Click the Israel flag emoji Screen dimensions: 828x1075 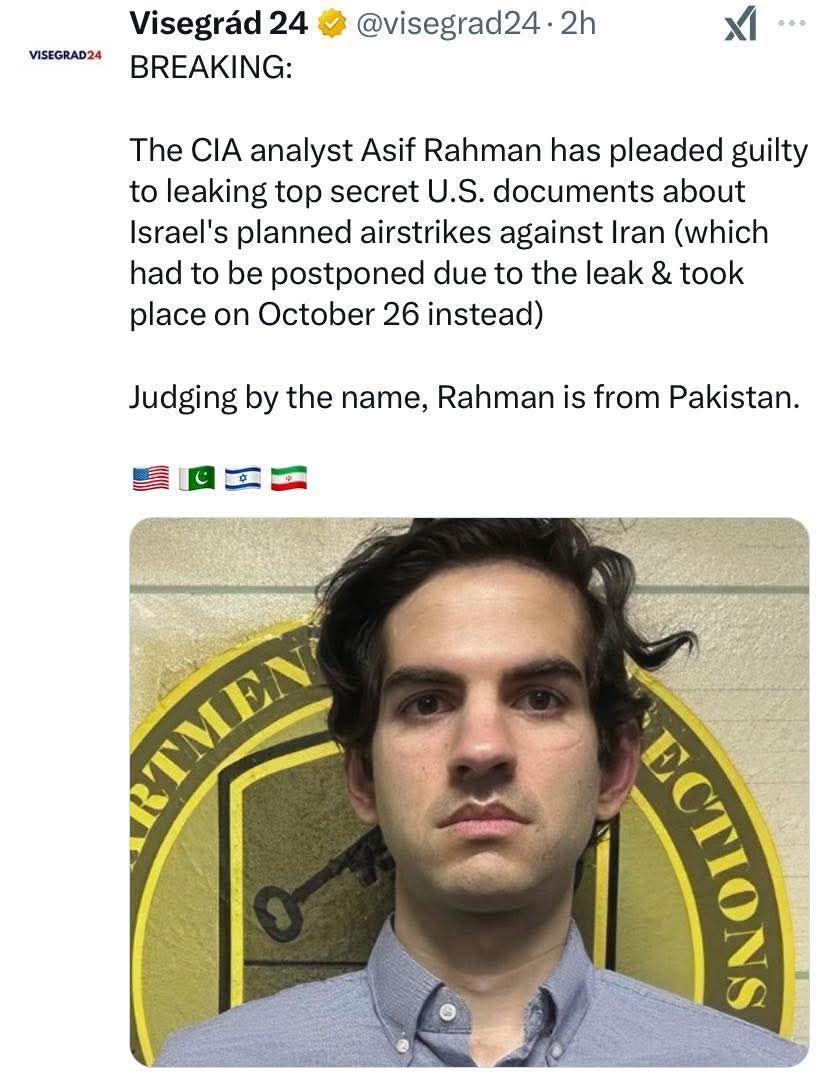pos(243,478)
